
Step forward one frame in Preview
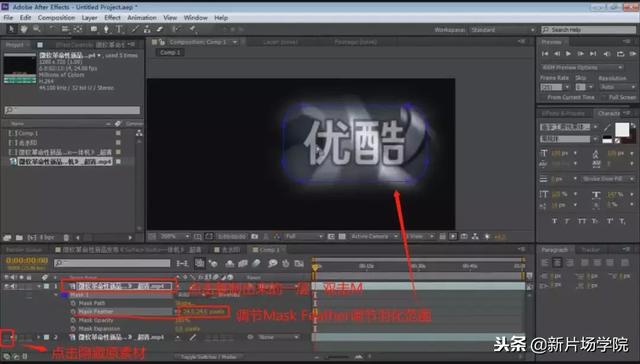[580, 54]
